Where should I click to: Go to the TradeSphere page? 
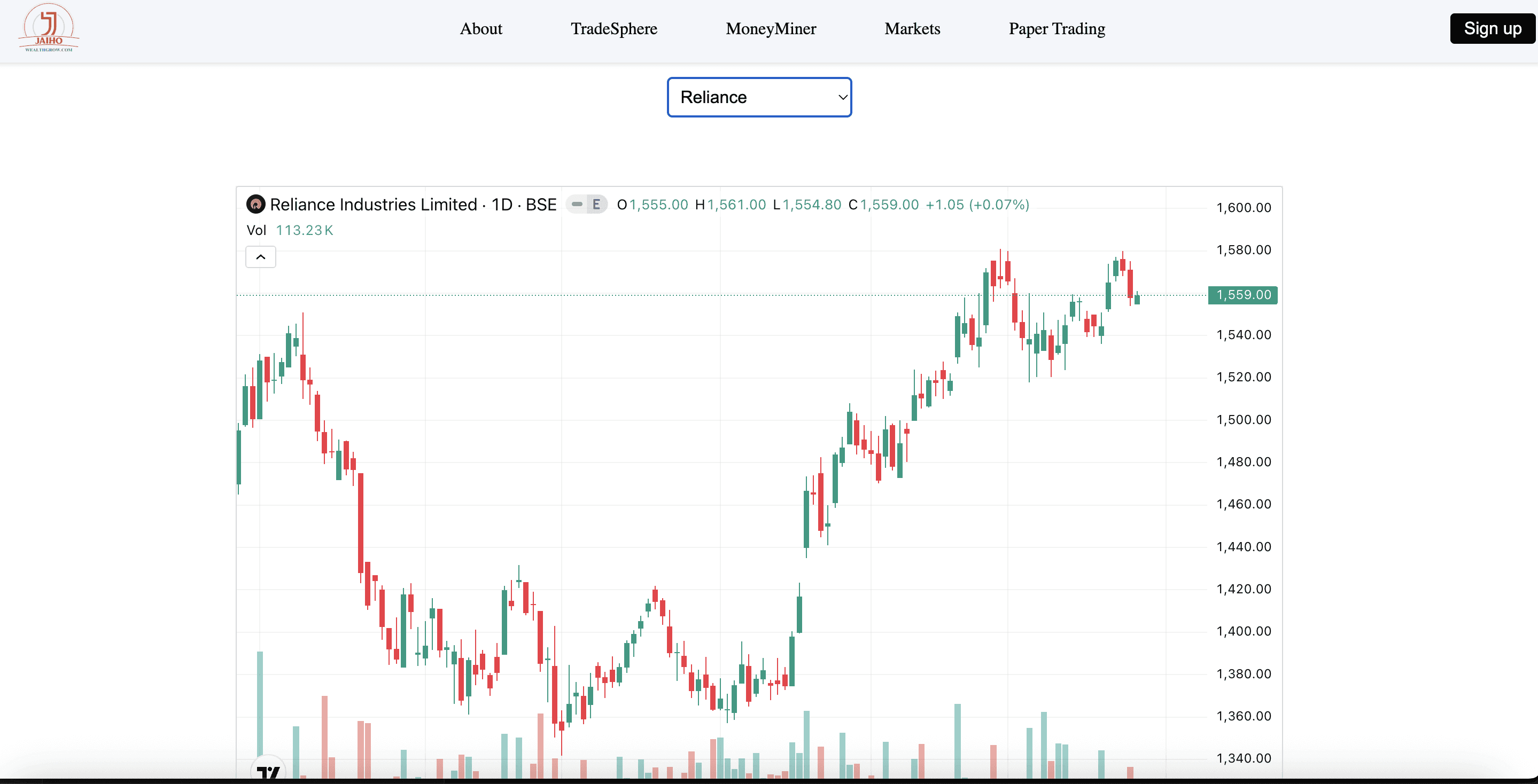coord(613,29)
